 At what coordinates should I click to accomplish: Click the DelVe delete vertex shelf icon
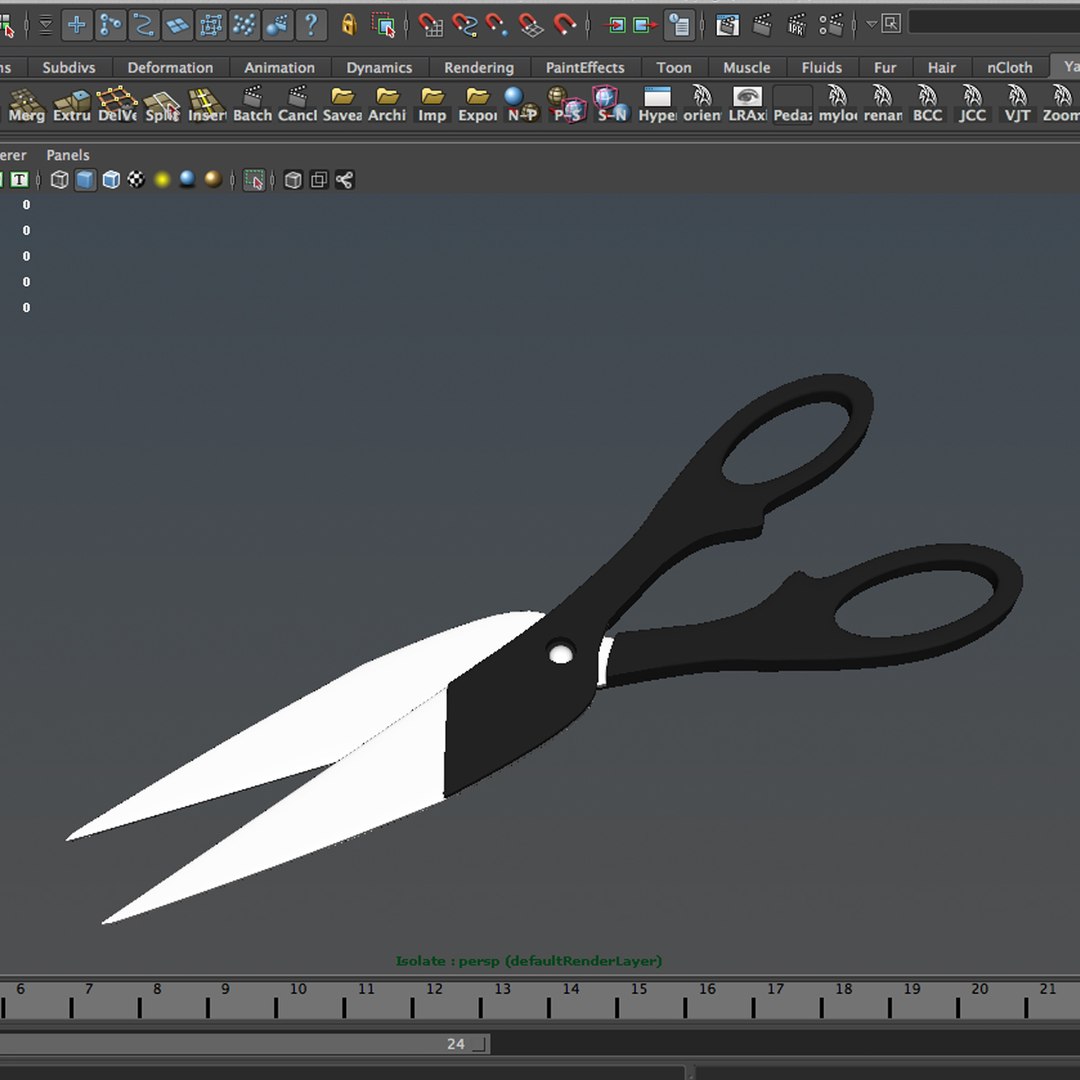point(117,105)
